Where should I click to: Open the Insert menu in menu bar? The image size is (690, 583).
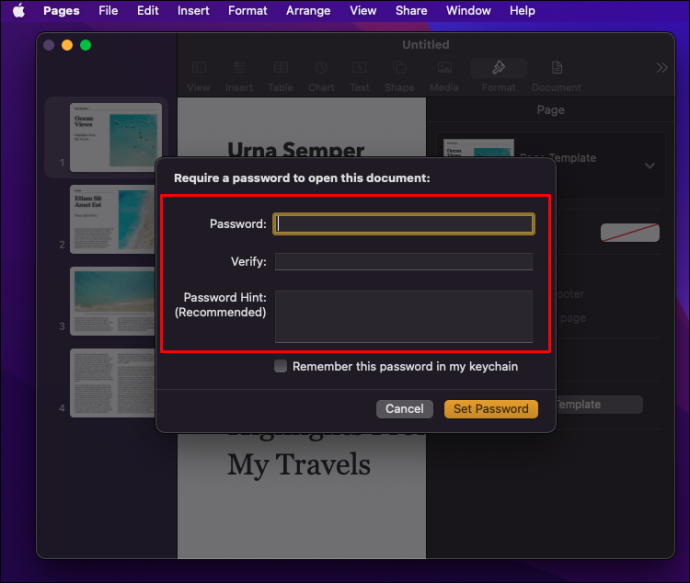[193, 11]
